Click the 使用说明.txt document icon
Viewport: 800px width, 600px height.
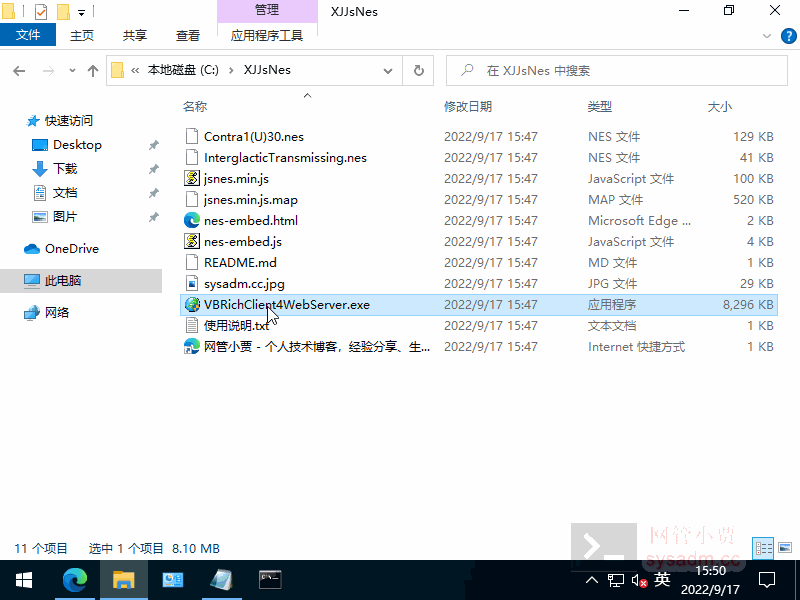point(192,326)
